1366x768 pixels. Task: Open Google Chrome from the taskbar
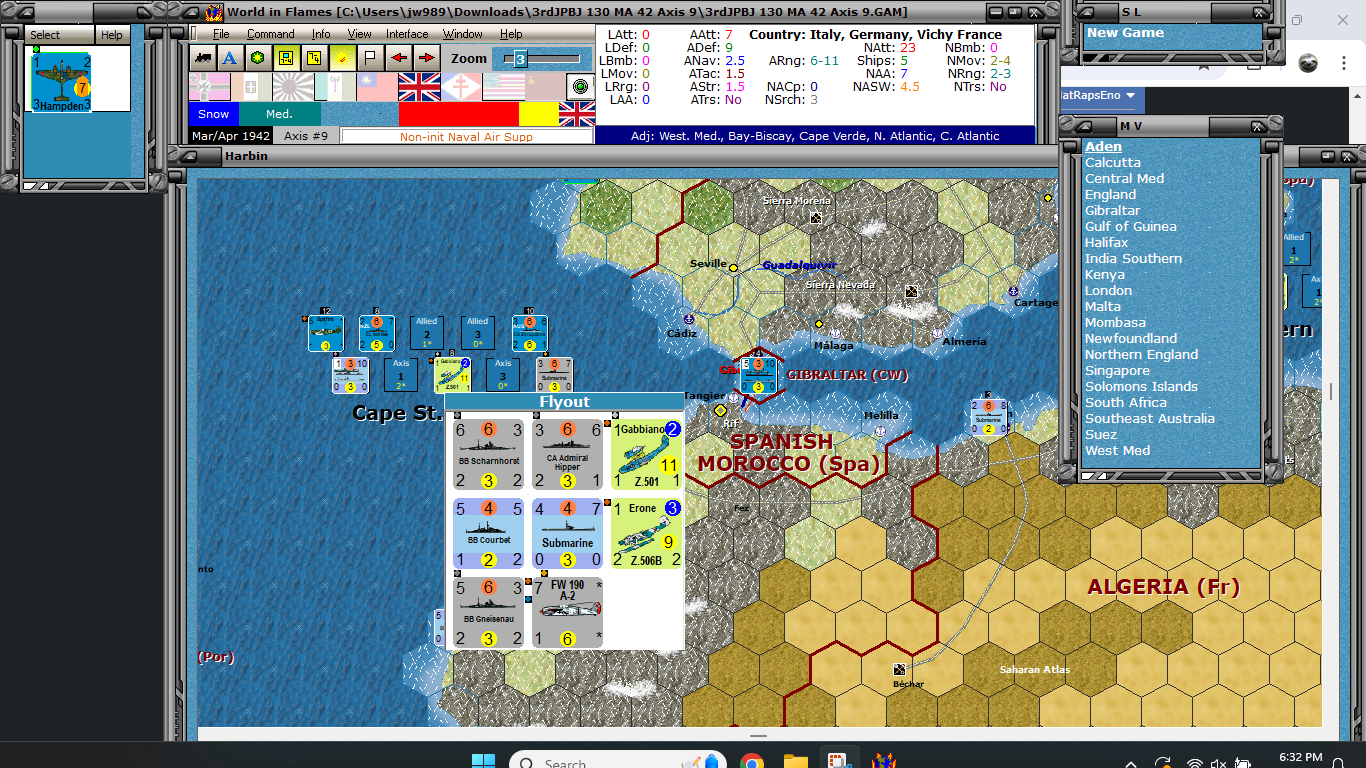click(752, 763)
